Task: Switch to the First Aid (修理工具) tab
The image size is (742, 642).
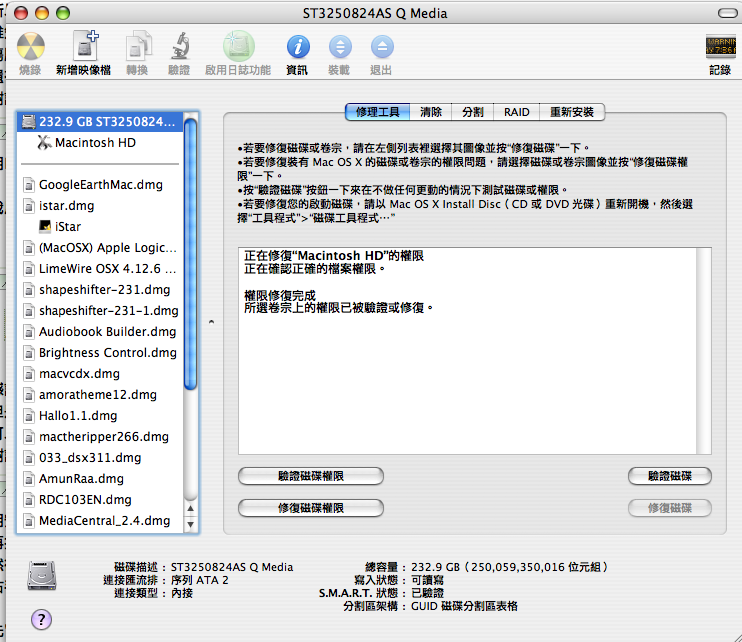Action: coord(378,112)
